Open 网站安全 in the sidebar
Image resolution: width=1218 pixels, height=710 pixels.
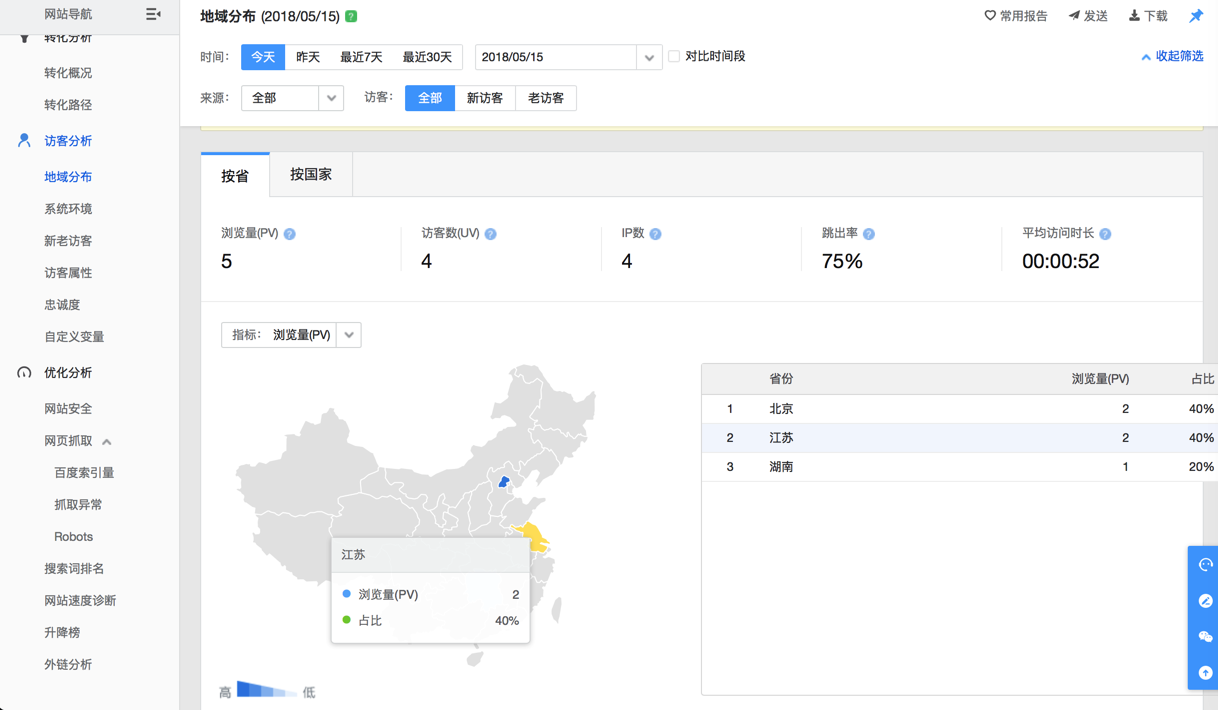tap(68, 409)
